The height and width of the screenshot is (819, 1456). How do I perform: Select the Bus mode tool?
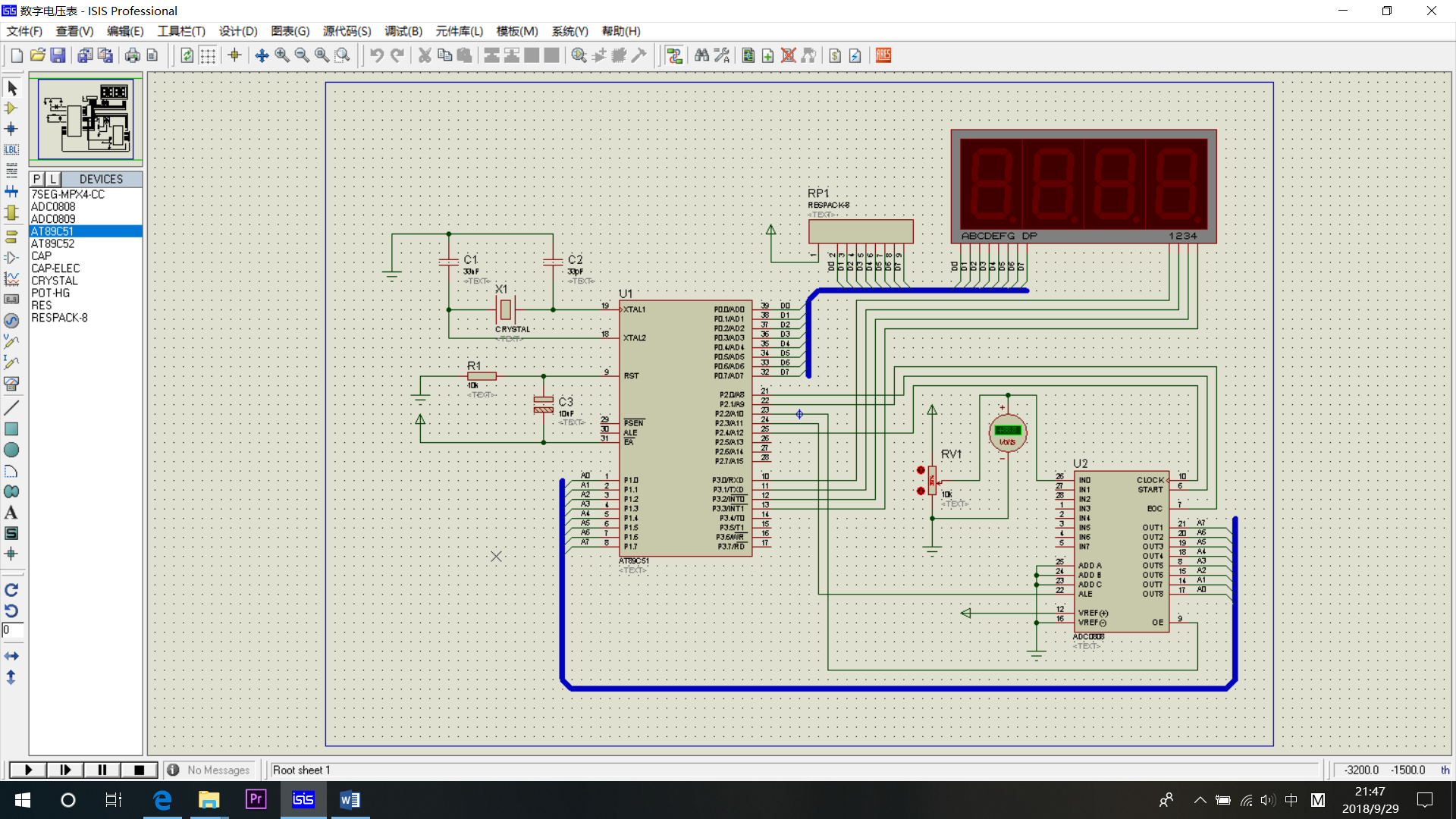(11, 191)
